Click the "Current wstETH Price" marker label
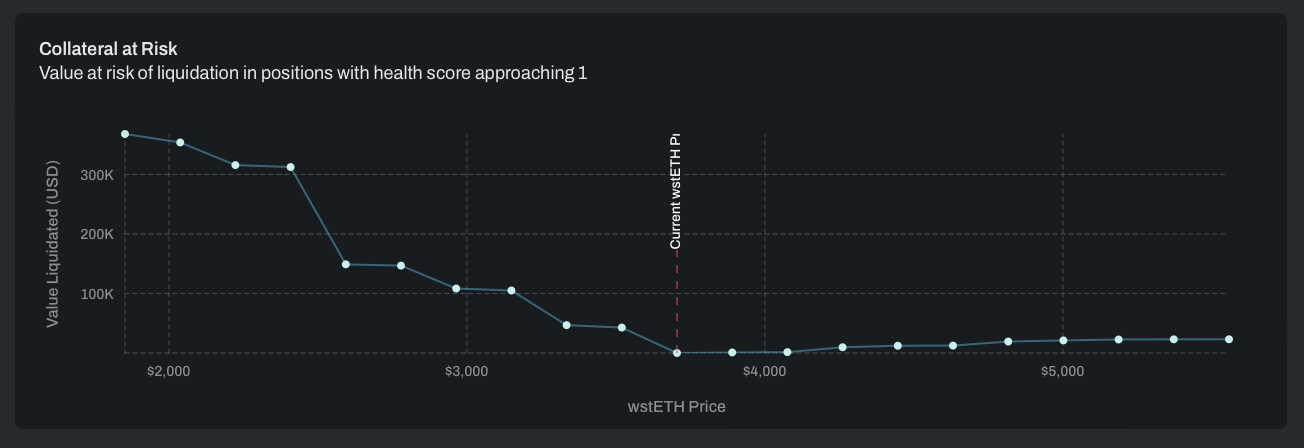 (676, 190)
